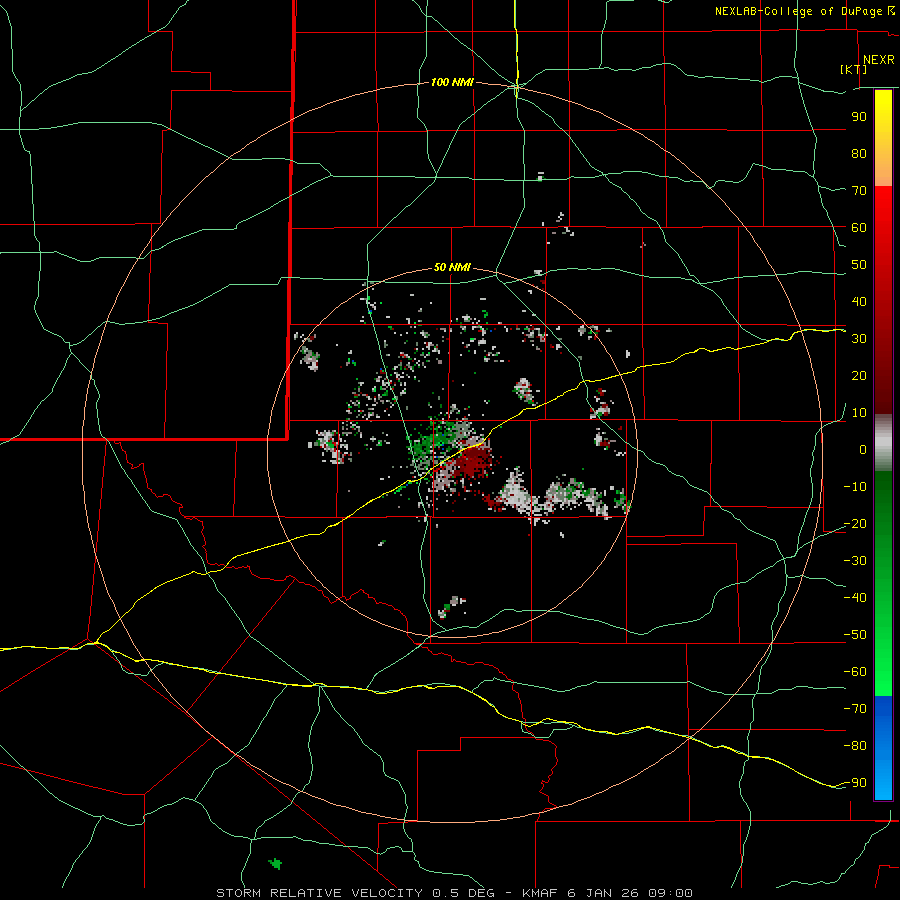Click the 80 value on velocity legend
This screenshot has width=900, height=900.
tap(859, 153)
